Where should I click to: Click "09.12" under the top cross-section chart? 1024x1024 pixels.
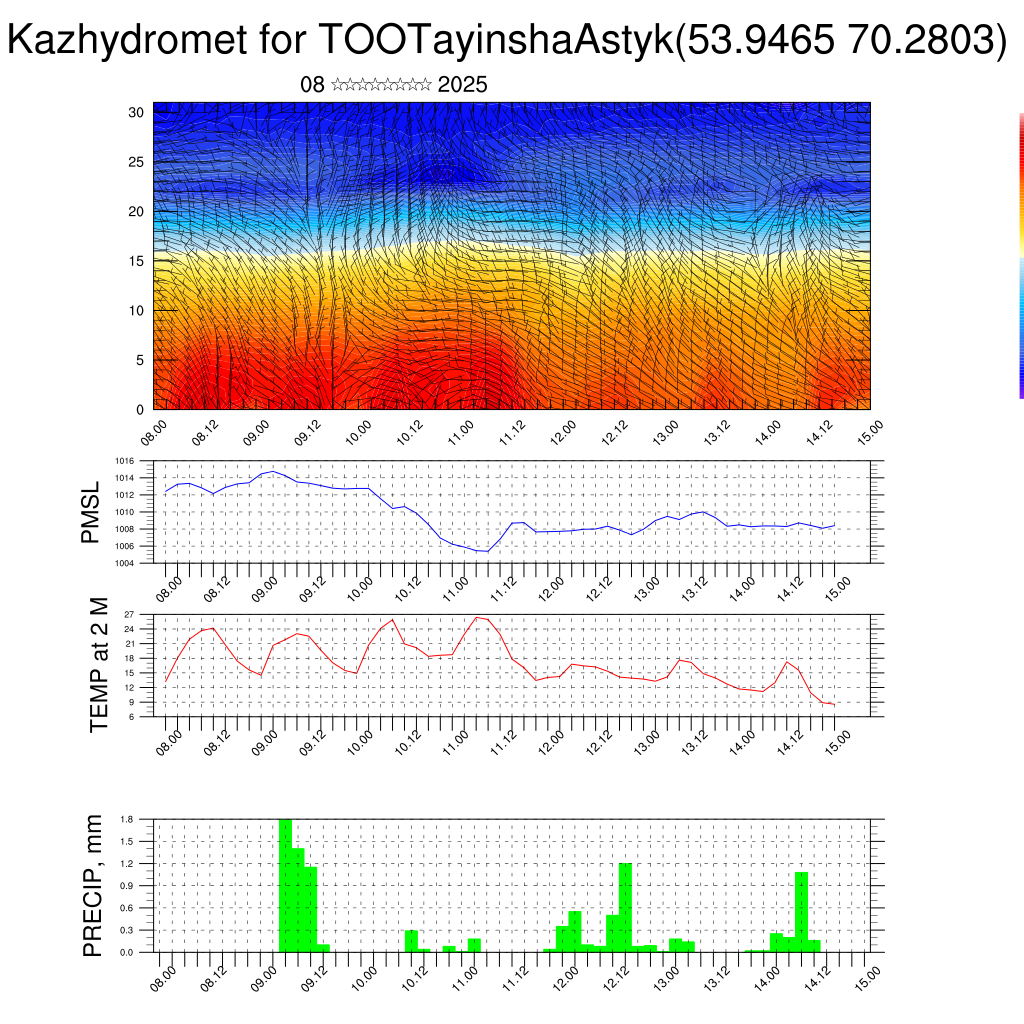point(308,432)
